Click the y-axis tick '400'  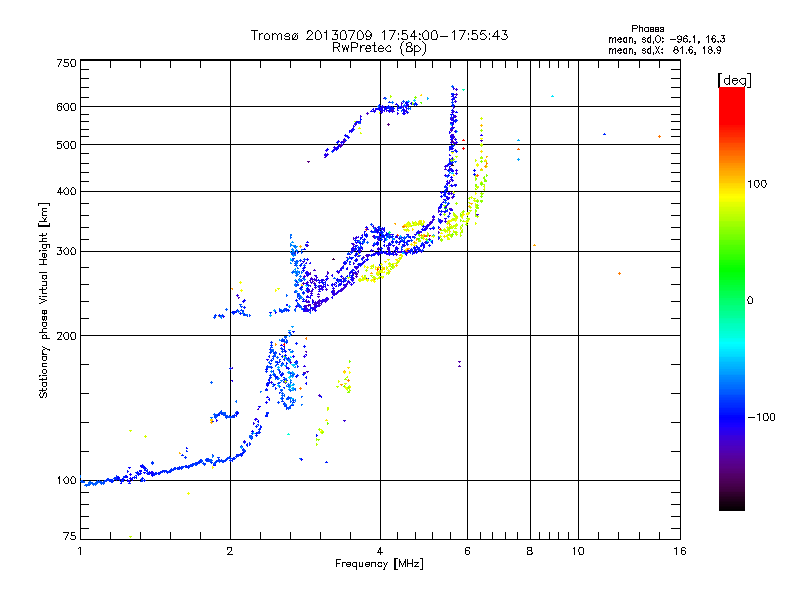tap(66, 192)
